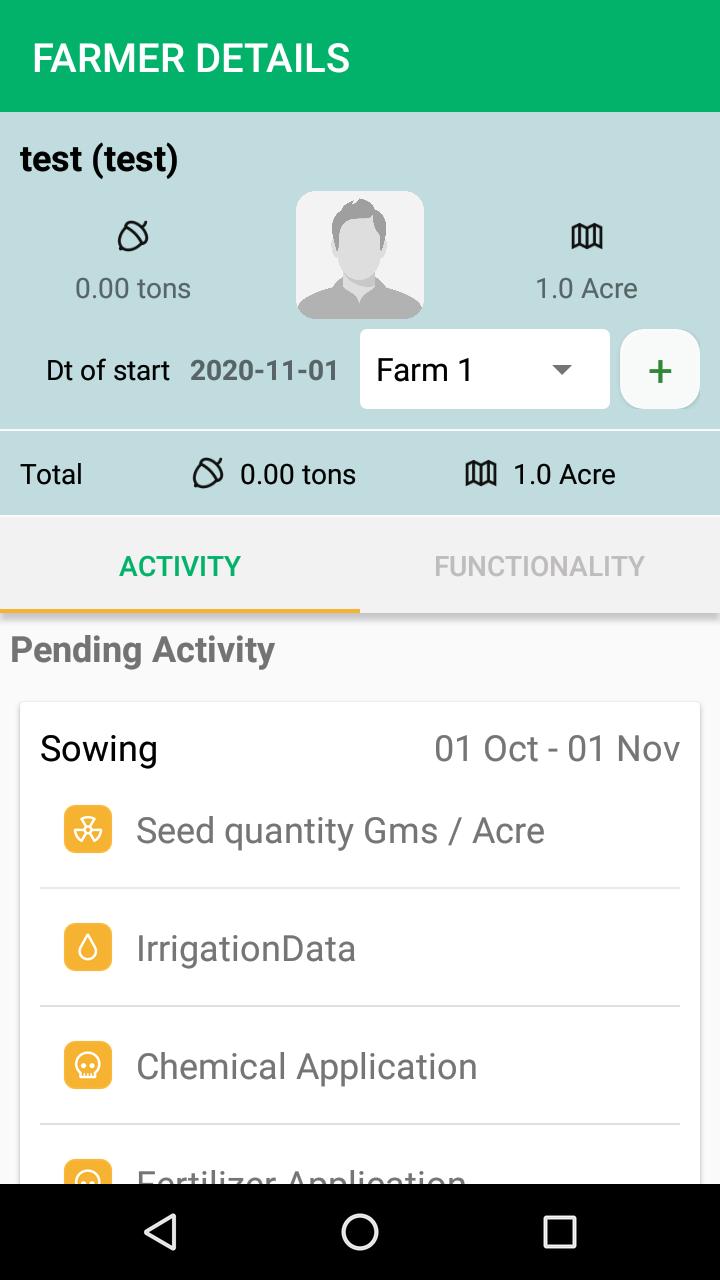
Task: Open the Farm 1 dropdown
Action: [485, 369]
